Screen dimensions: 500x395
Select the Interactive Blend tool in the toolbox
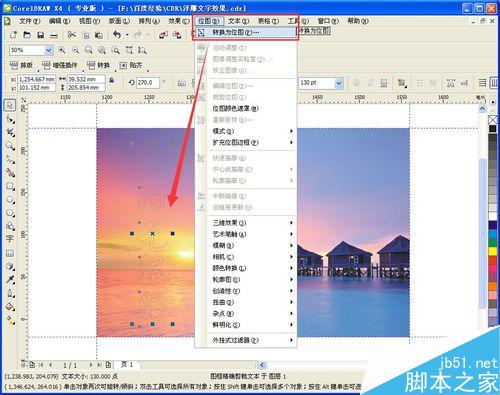[x=10, y=266]
